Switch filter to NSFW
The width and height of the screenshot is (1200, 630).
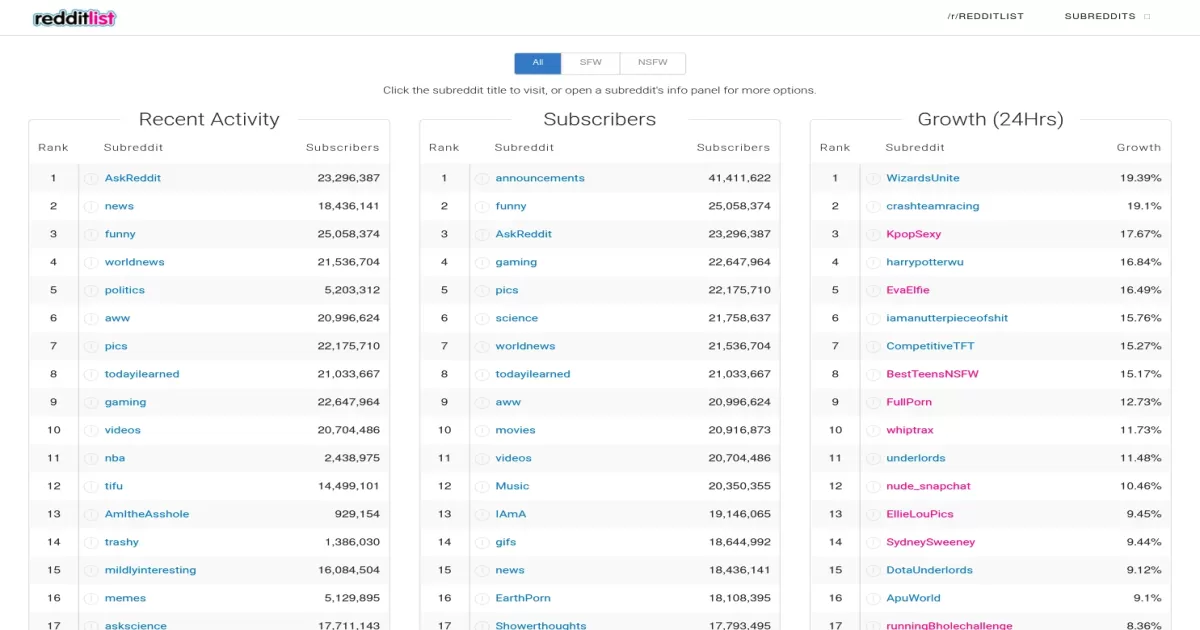pos(653,63)
